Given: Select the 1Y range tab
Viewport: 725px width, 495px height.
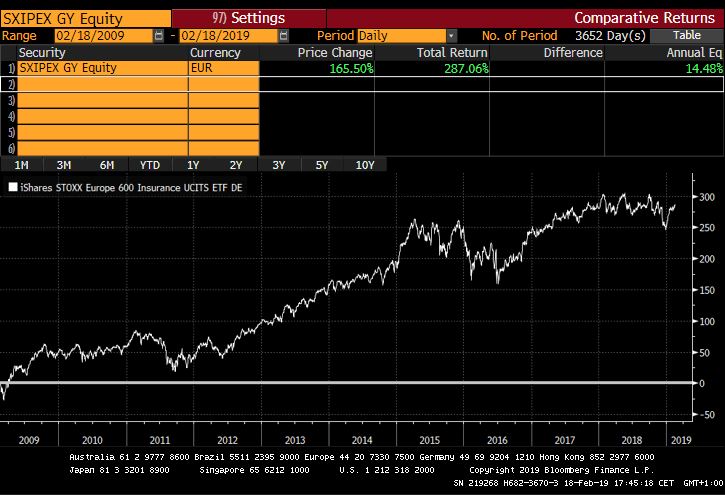Looking at the screenshot, I should [x=193, y=165].
